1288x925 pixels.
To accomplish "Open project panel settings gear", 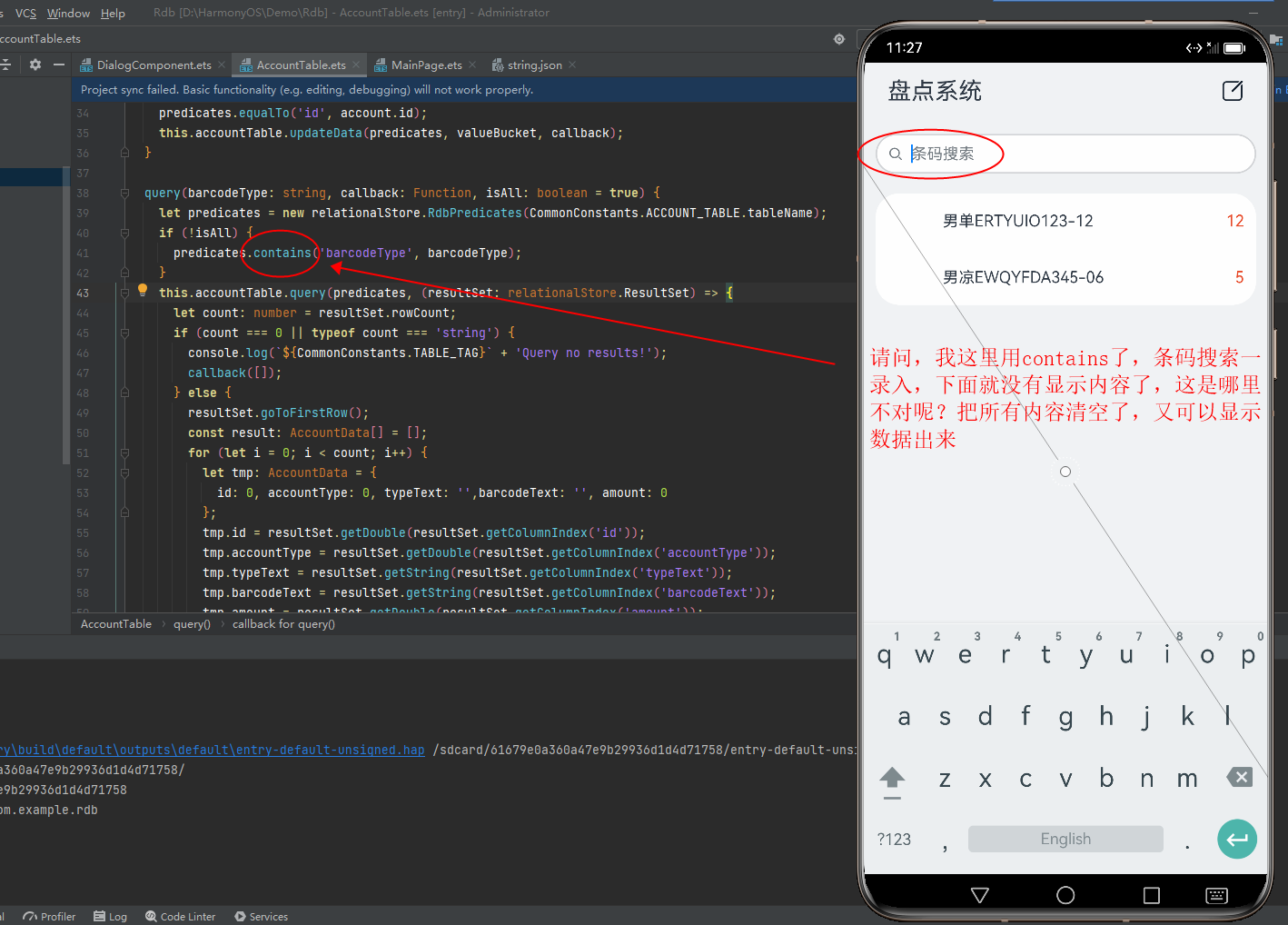I will 35,65.
